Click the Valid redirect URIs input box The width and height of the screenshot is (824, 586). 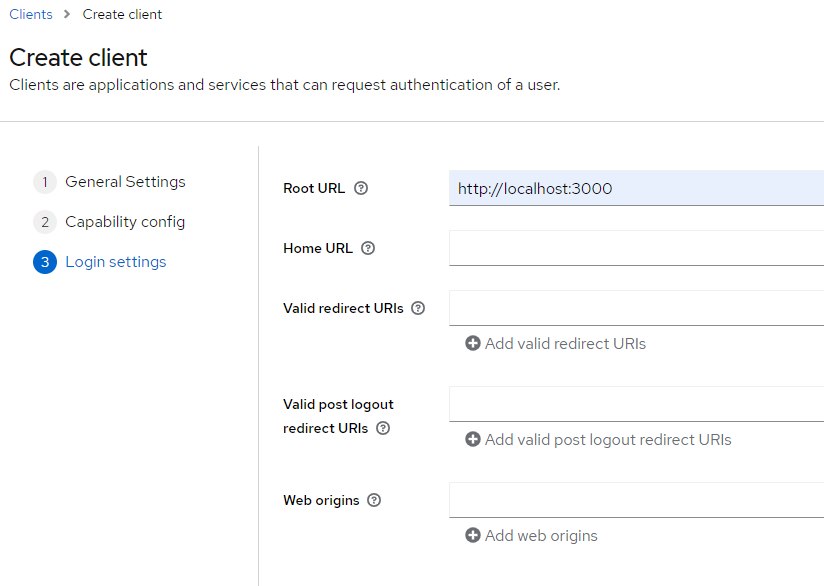636,308
